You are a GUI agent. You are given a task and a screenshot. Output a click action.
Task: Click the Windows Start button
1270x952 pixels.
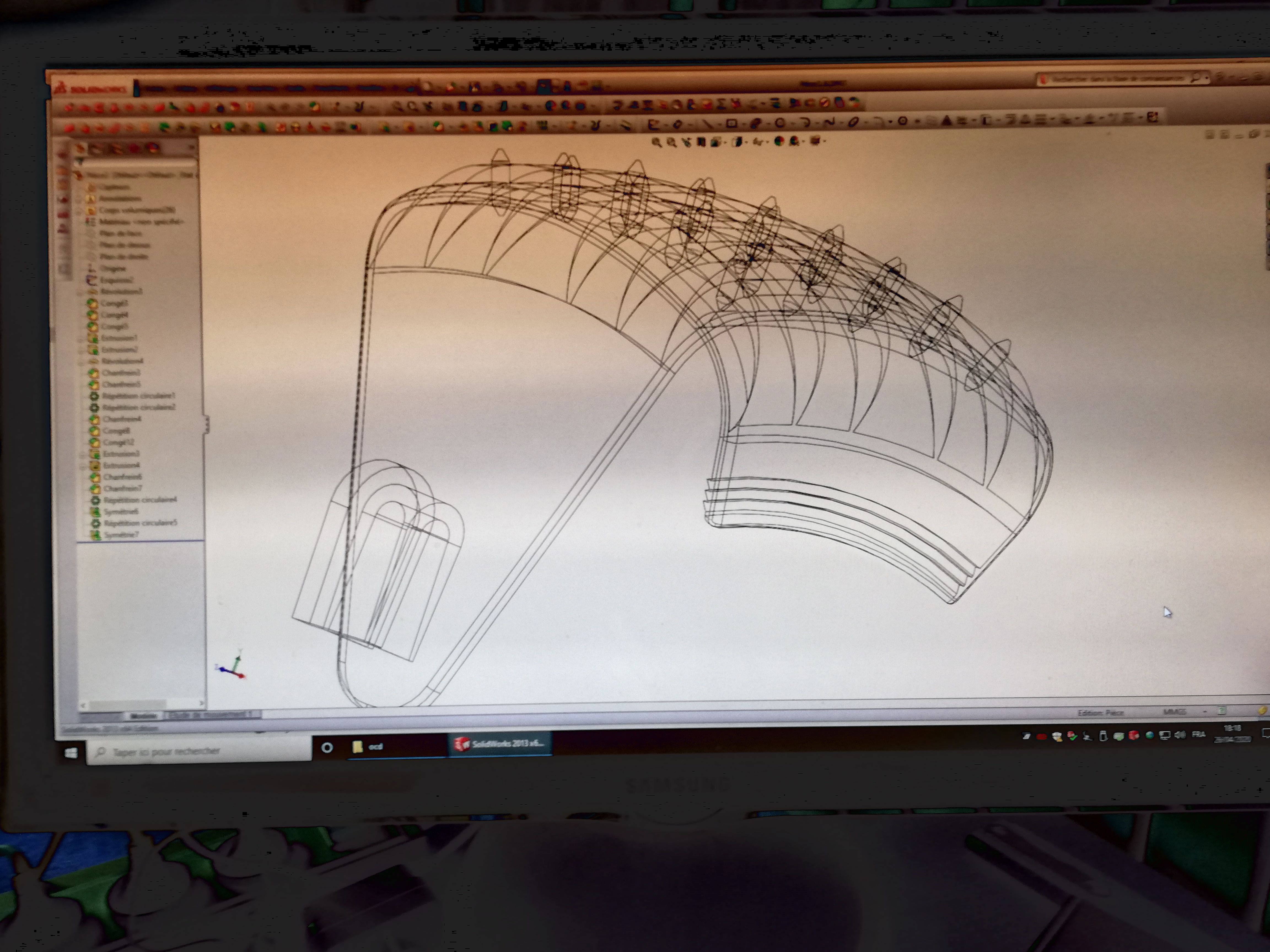pyautogui.click(x=71, y=753)
